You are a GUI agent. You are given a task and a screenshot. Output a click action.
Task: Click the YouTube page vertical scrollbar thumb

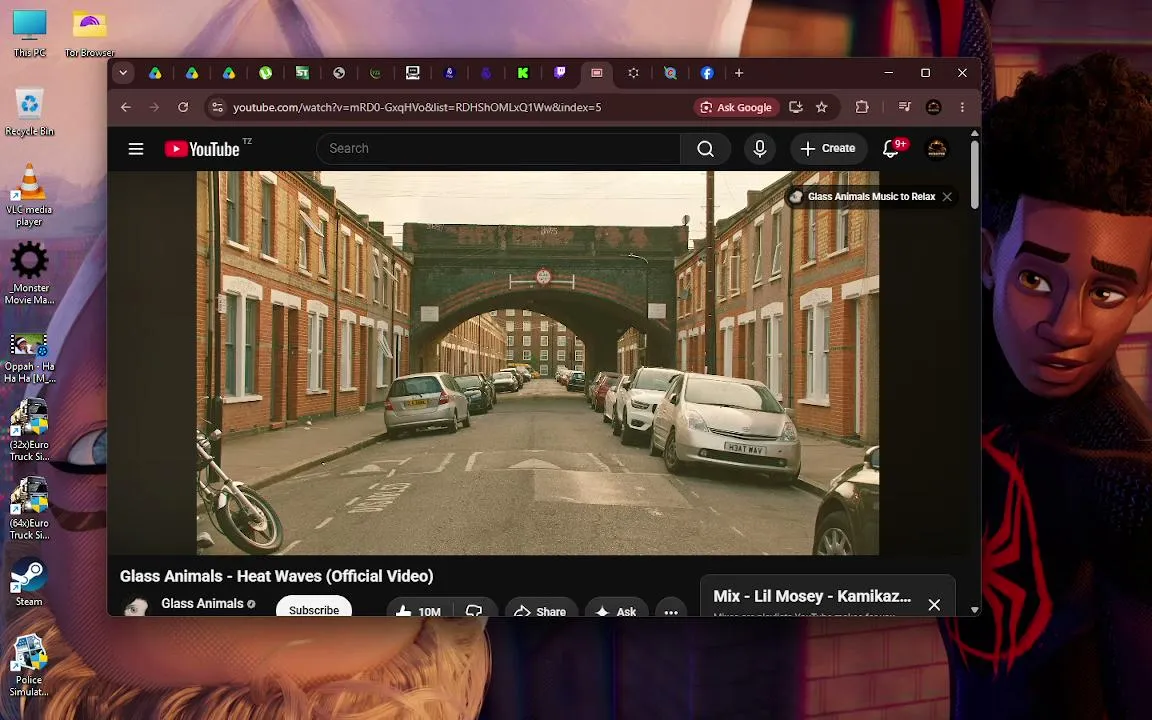[x=975, y=175]
